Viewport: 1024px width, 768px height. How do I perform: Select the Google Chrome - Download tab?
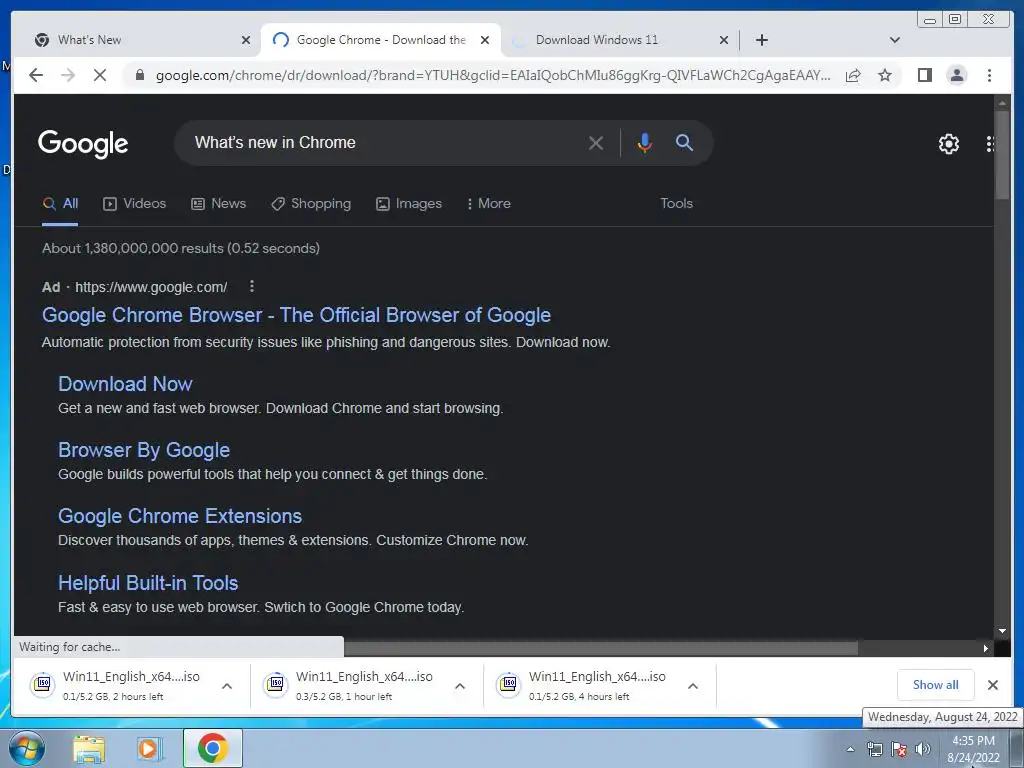tap(381, 40)
